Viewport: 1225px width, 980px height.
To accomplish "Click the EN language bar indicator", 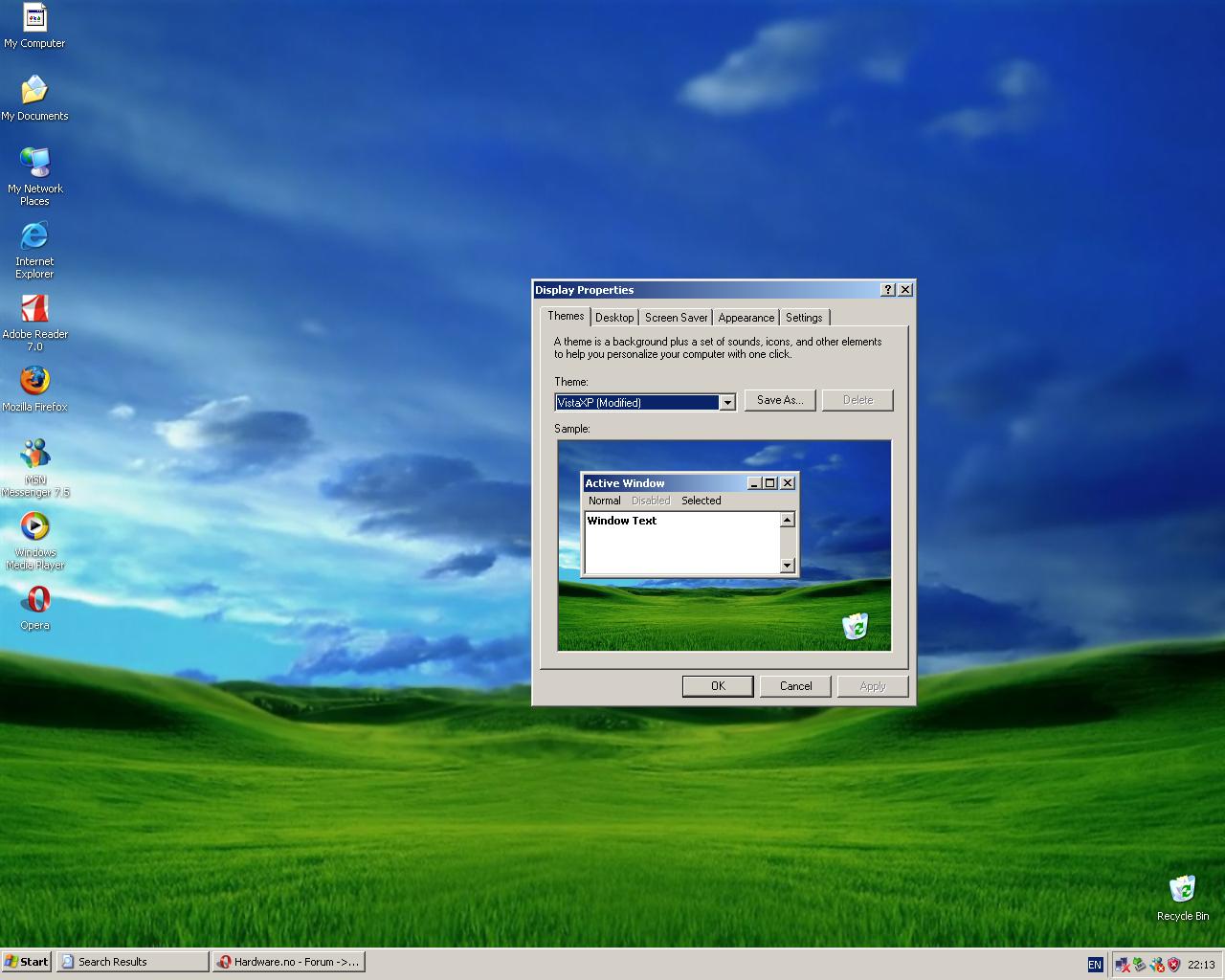I will [1095, 965].
